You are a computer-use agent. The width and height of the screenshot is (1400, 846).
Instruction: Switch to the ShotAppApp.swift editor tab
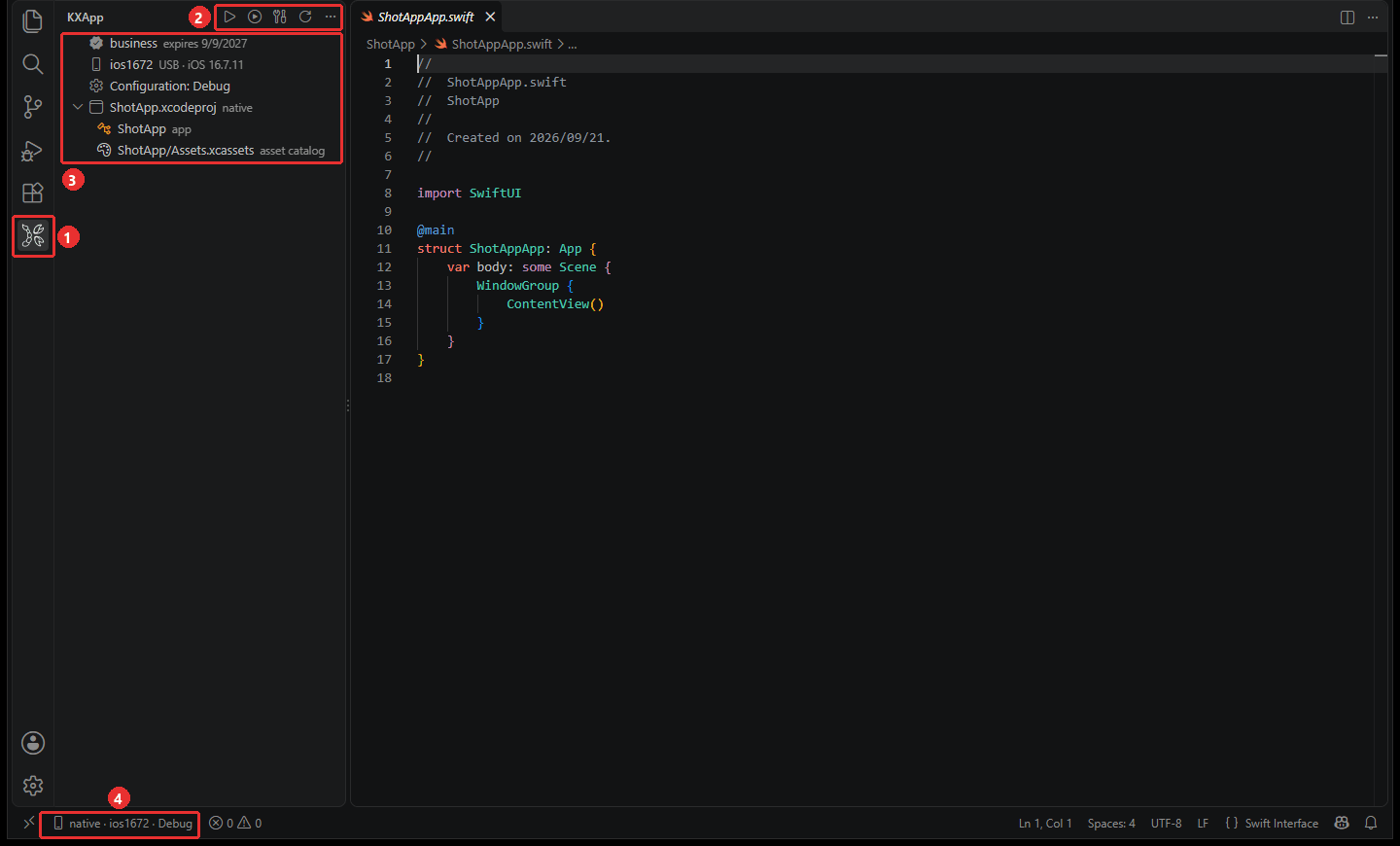pos(426,17)
